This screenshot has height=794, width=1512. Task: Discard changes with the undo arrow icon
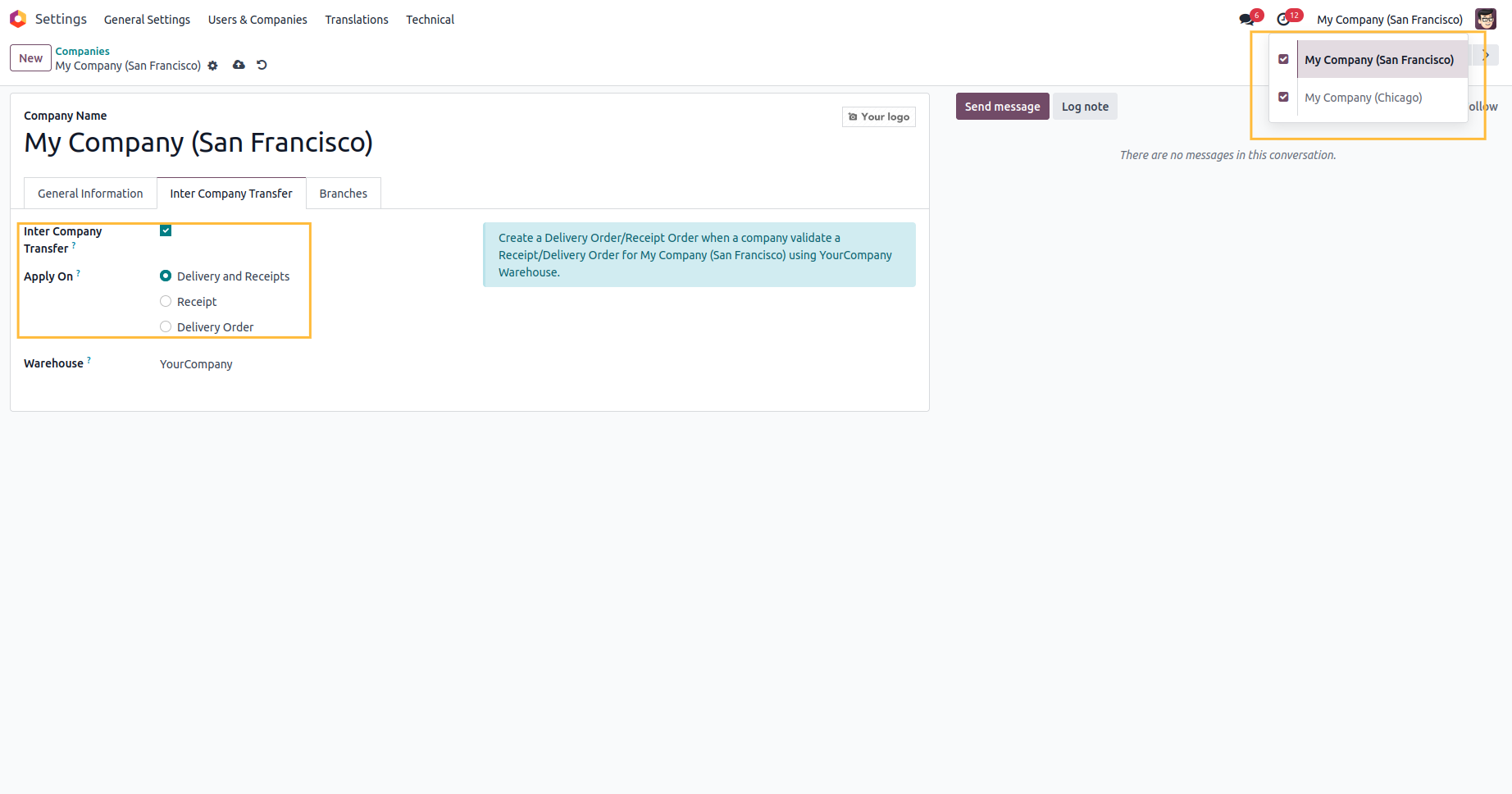click(262, 65)
